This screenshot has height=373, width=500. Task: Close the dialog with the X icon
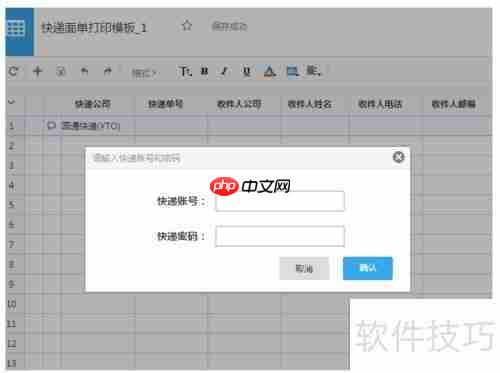tap(399, 157)
